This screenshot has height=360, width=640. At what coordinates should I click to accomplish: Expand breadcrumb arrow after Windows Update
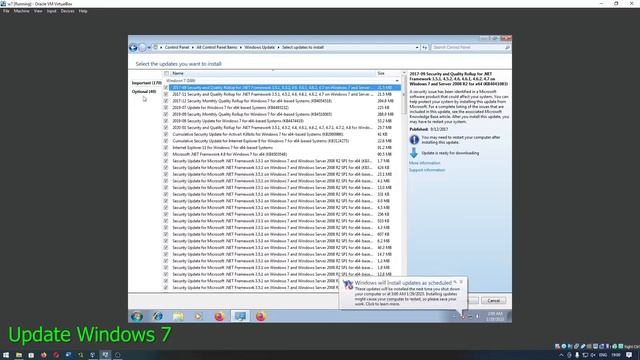[278, 47]
